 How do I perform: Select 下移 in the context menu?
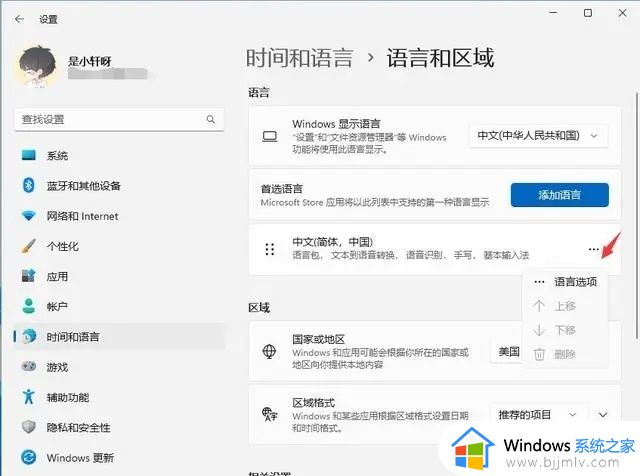click(x=565, y=330)
